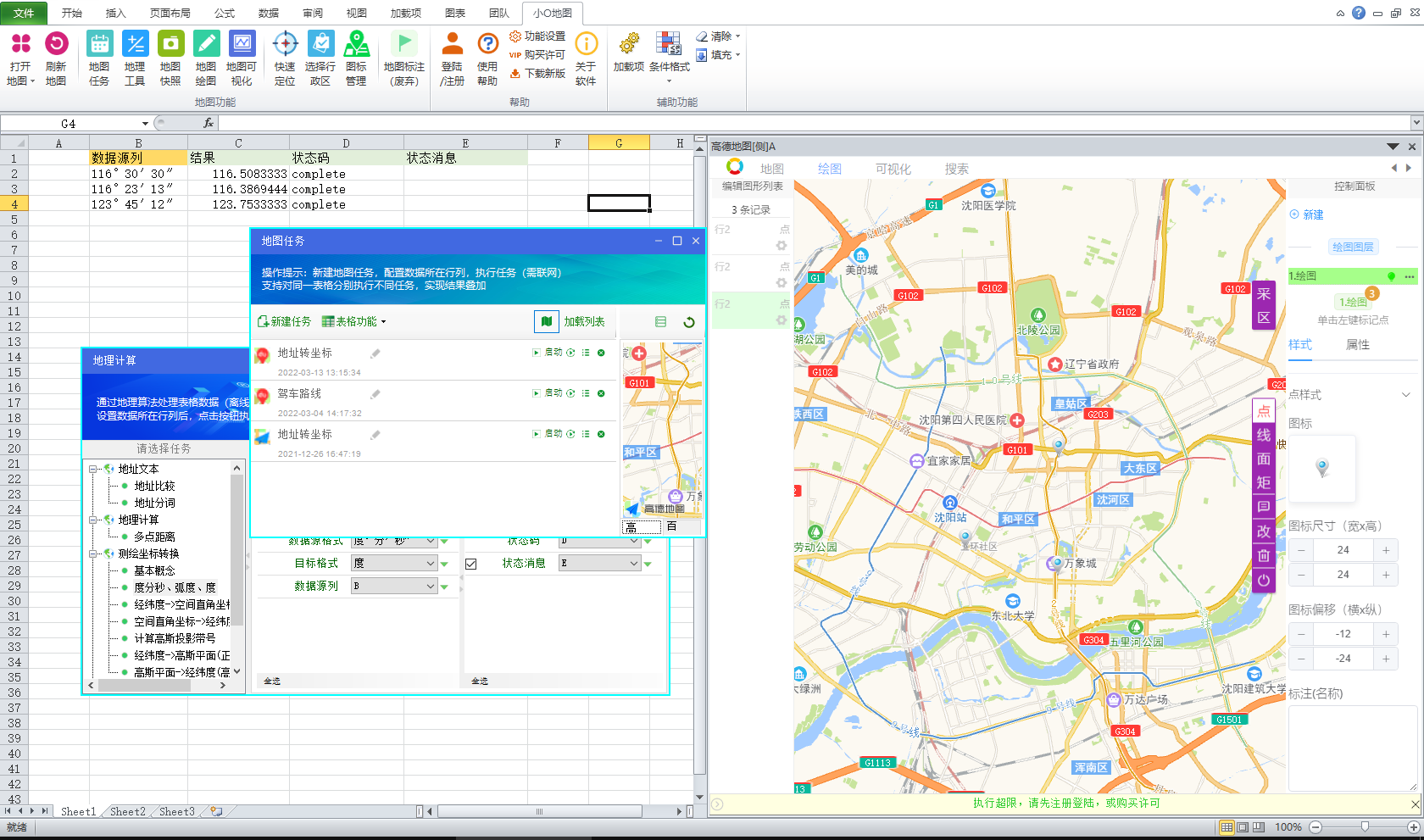
Task: Click 新建任务 in the 地图任务 window
Action: coord(285,322)
